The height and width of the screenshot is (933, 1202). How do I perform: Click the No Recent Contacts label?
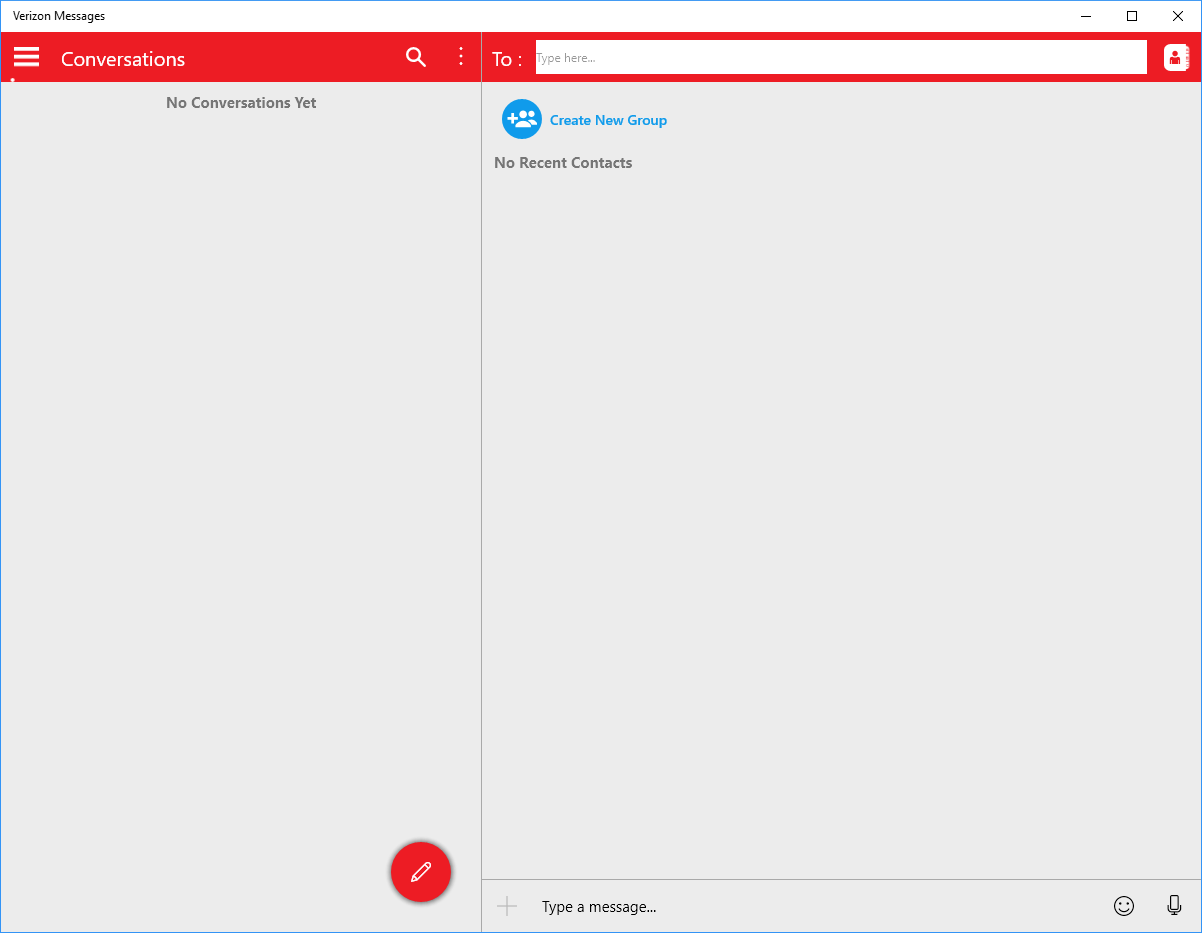pos(563,163)
